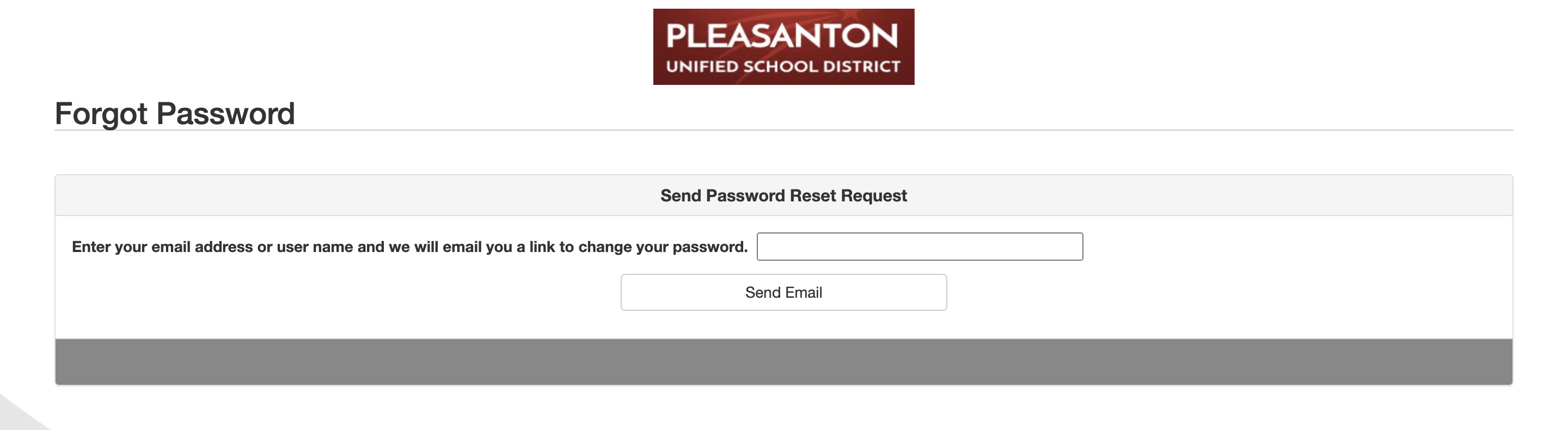Click the Enter your email address label

tap(409, 247)
